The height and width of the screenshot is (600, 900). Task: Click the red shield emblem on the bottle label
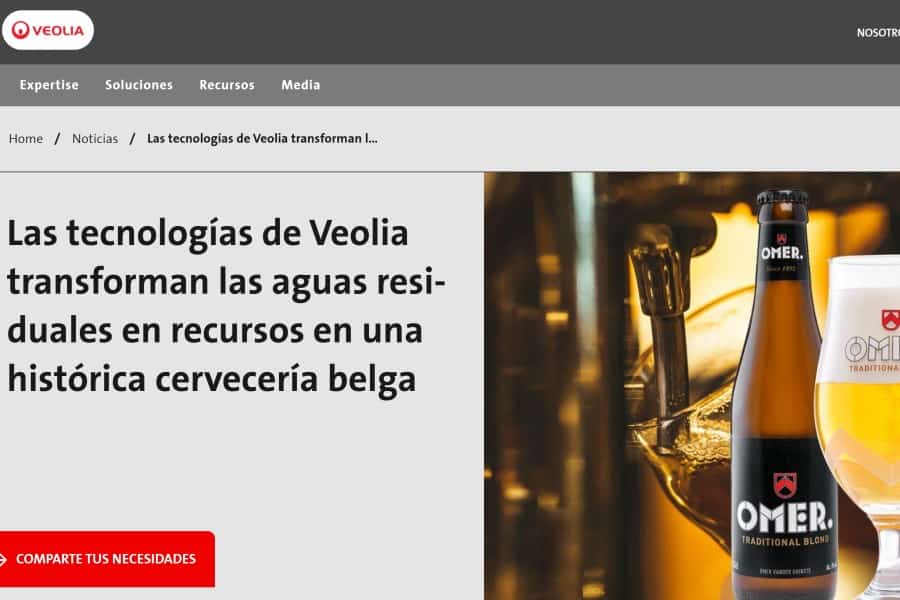pyautogui.click(x=785, y=485)
